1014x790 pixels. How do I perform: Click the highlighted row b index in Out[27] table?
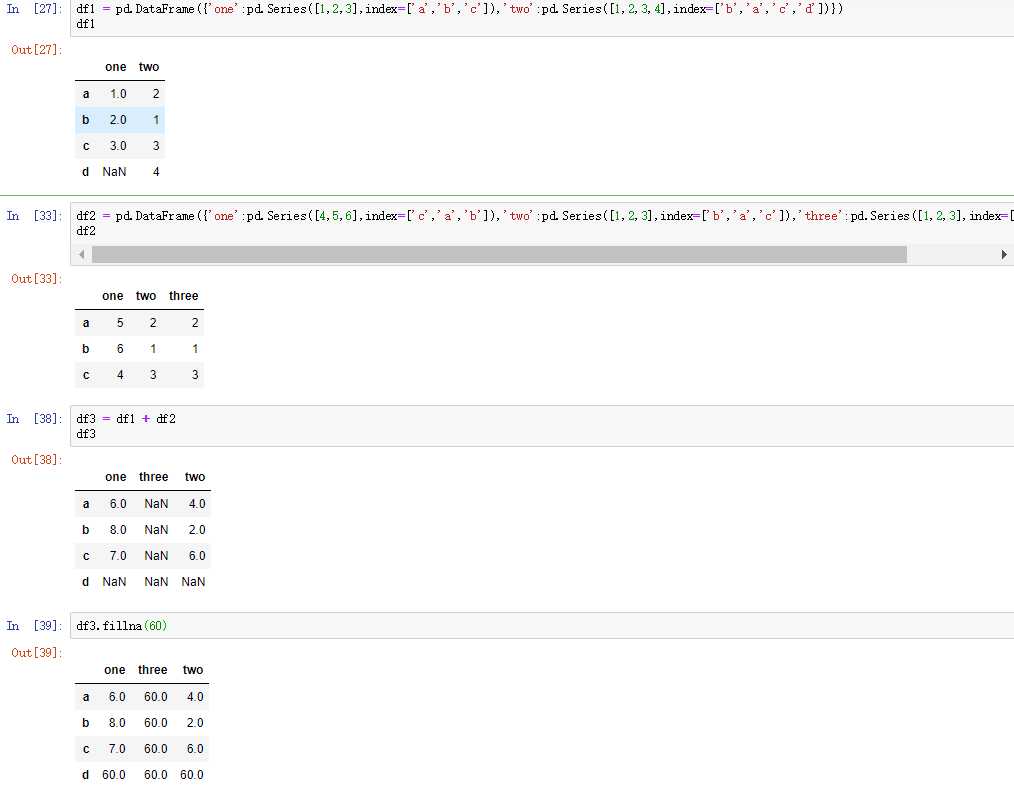[85, 120]
